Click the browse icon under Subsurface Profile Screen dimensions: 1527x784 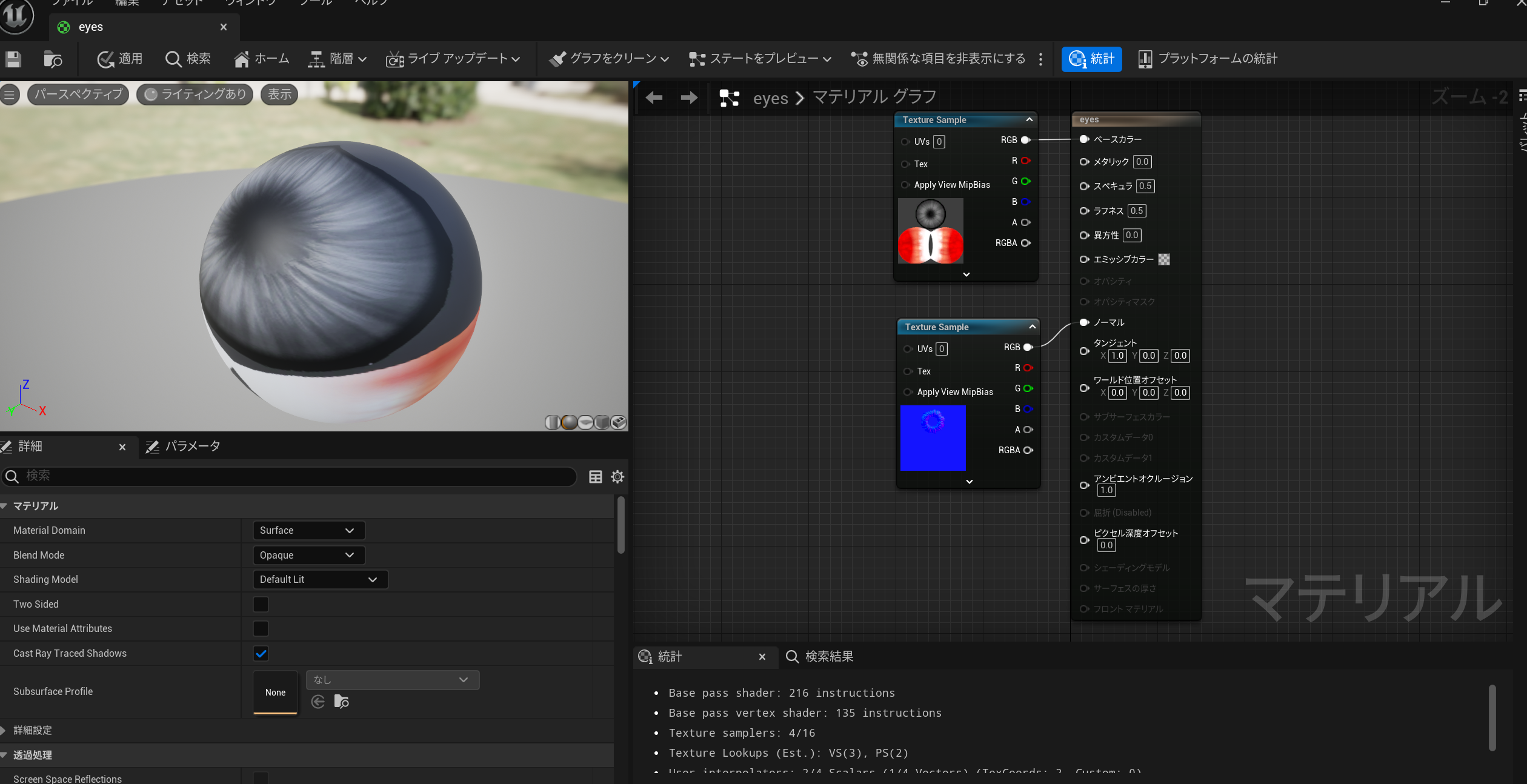pyautogui.click(x=341, y=702)
